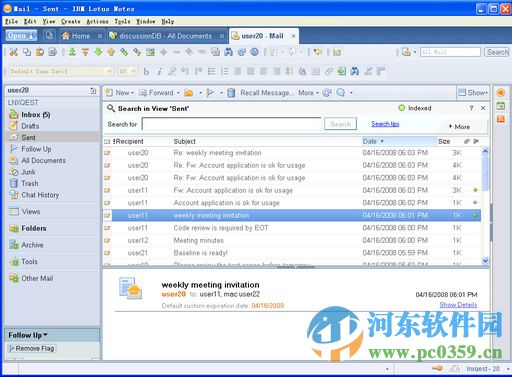Open the font name combo box

coord(61,71)
